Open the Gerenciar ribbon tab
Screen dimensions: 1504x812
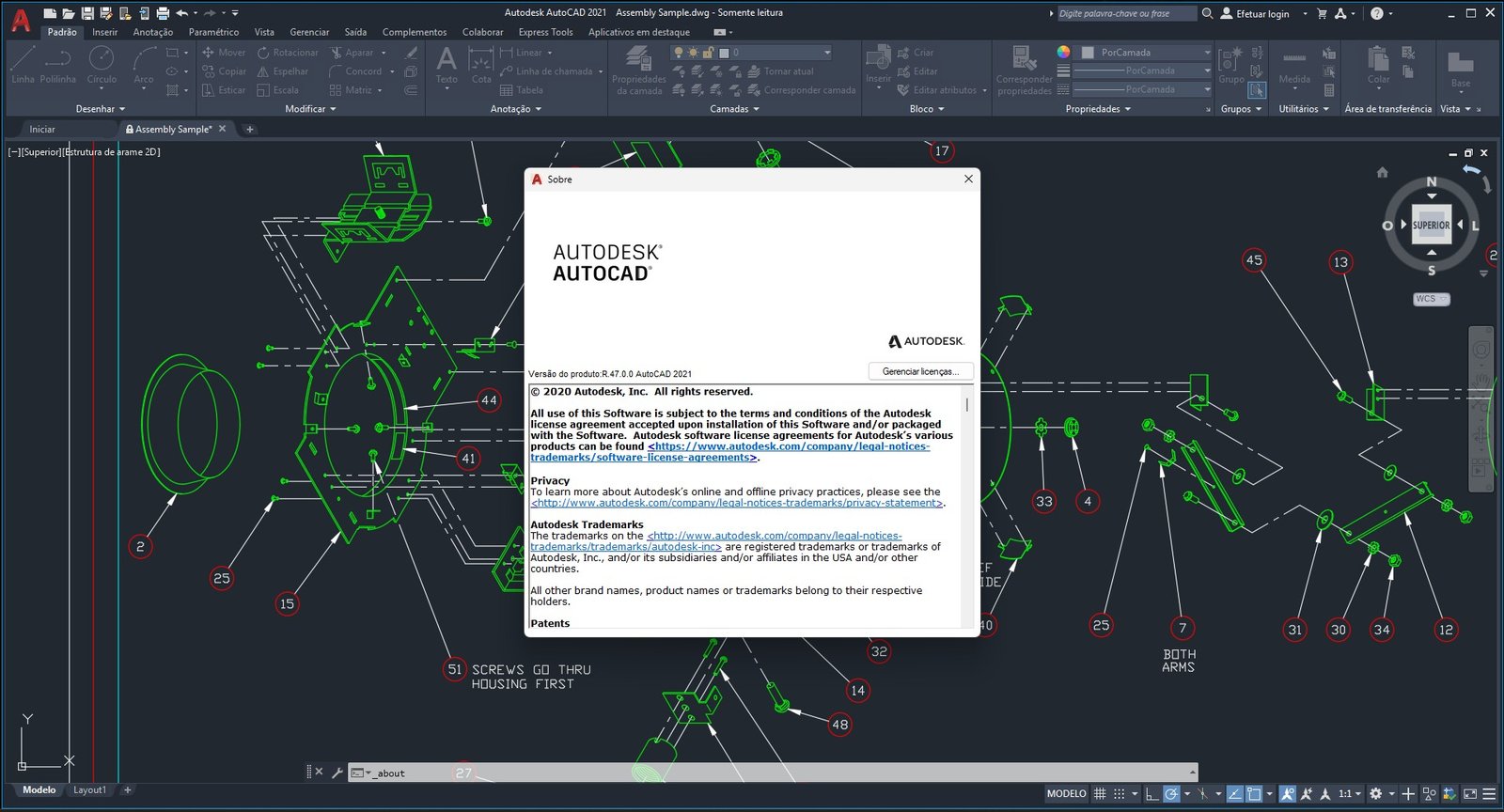[309, 32]
